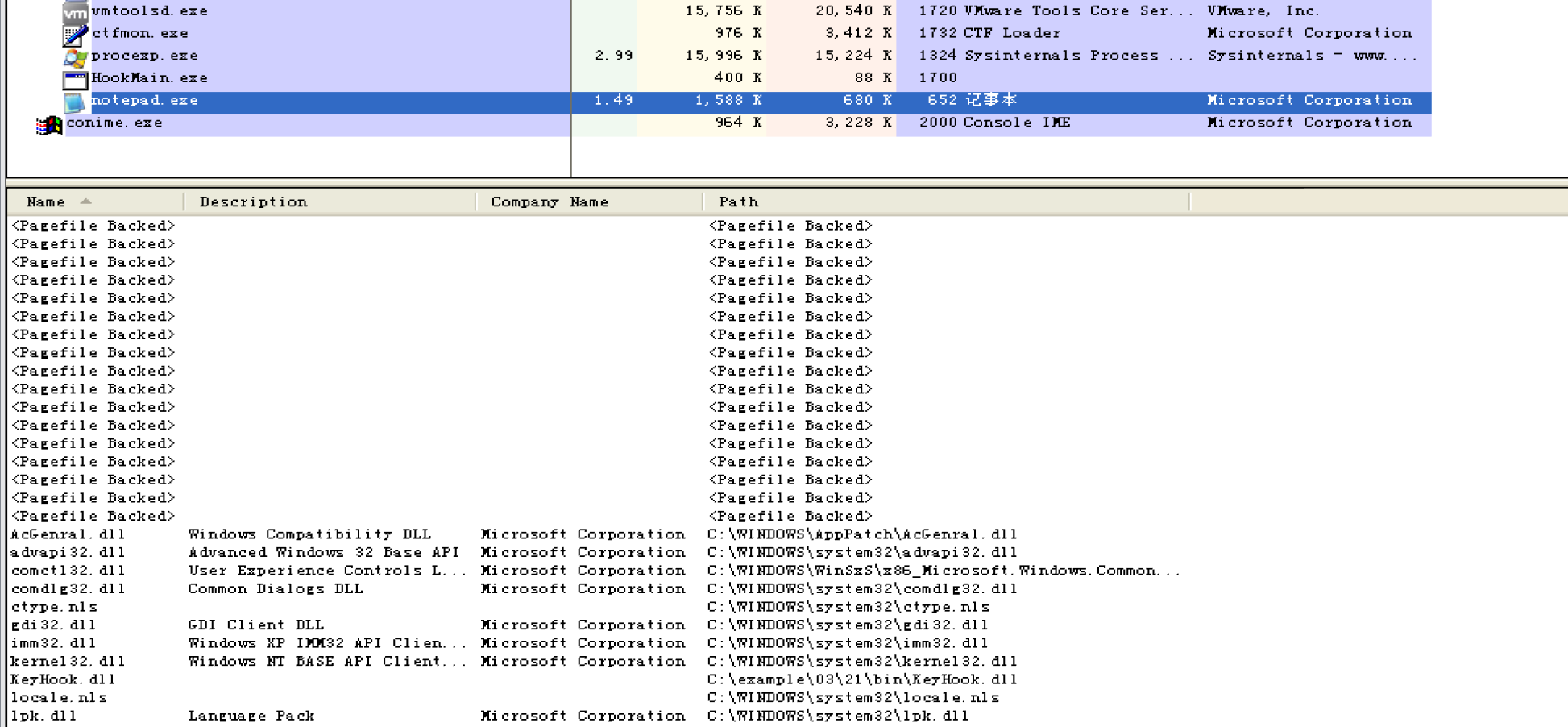Select the first Pagefile Backed entry
This screenshot has height=727, width=1568.
point(93,226)
